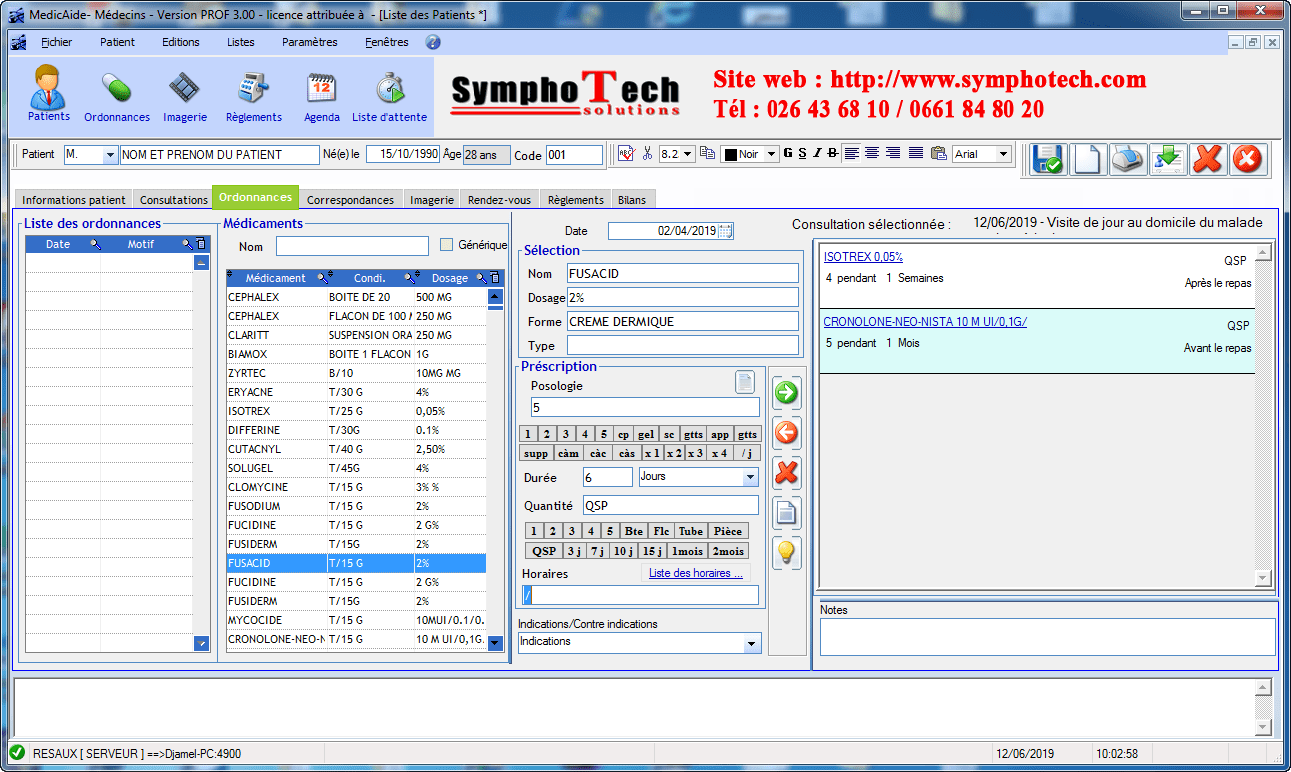Tick the Générique checkbox

(447, 245)
